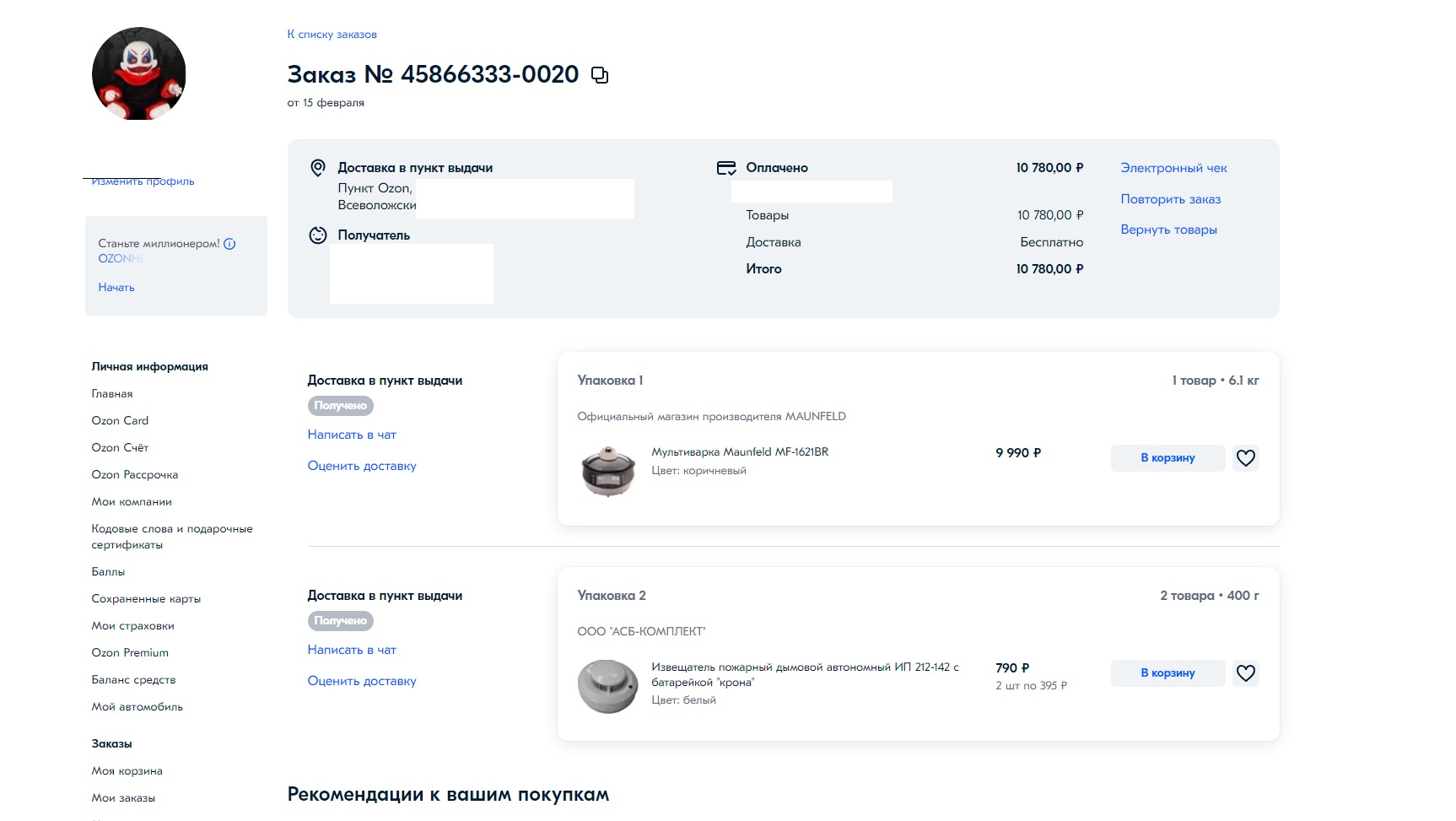Go back via К списку заказов link
This screenshot has height=821, width=1456.
[332, 35]
